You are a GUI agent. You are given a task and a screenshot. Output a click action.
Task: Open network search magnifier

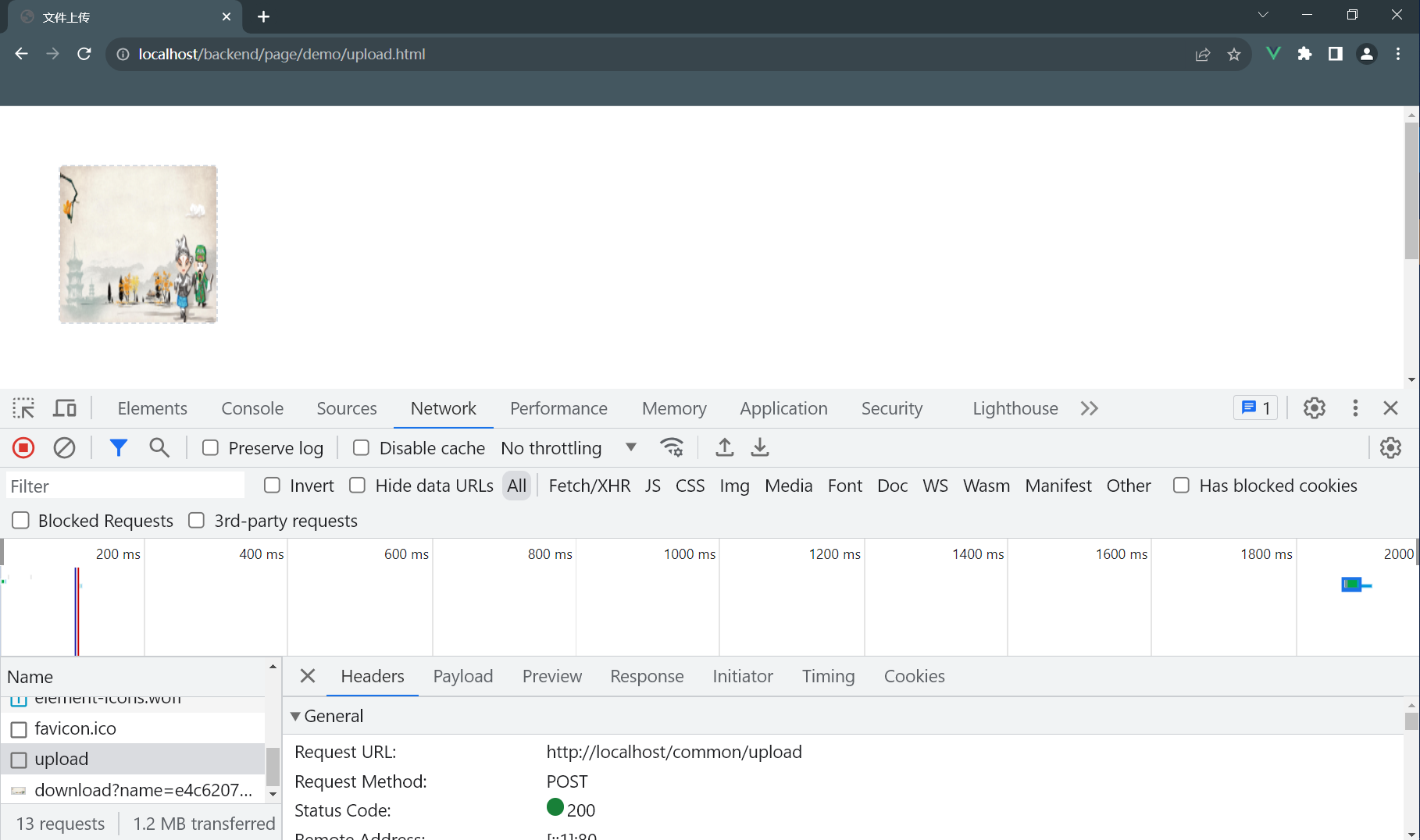pyautogui.click(x=159, y=447)
